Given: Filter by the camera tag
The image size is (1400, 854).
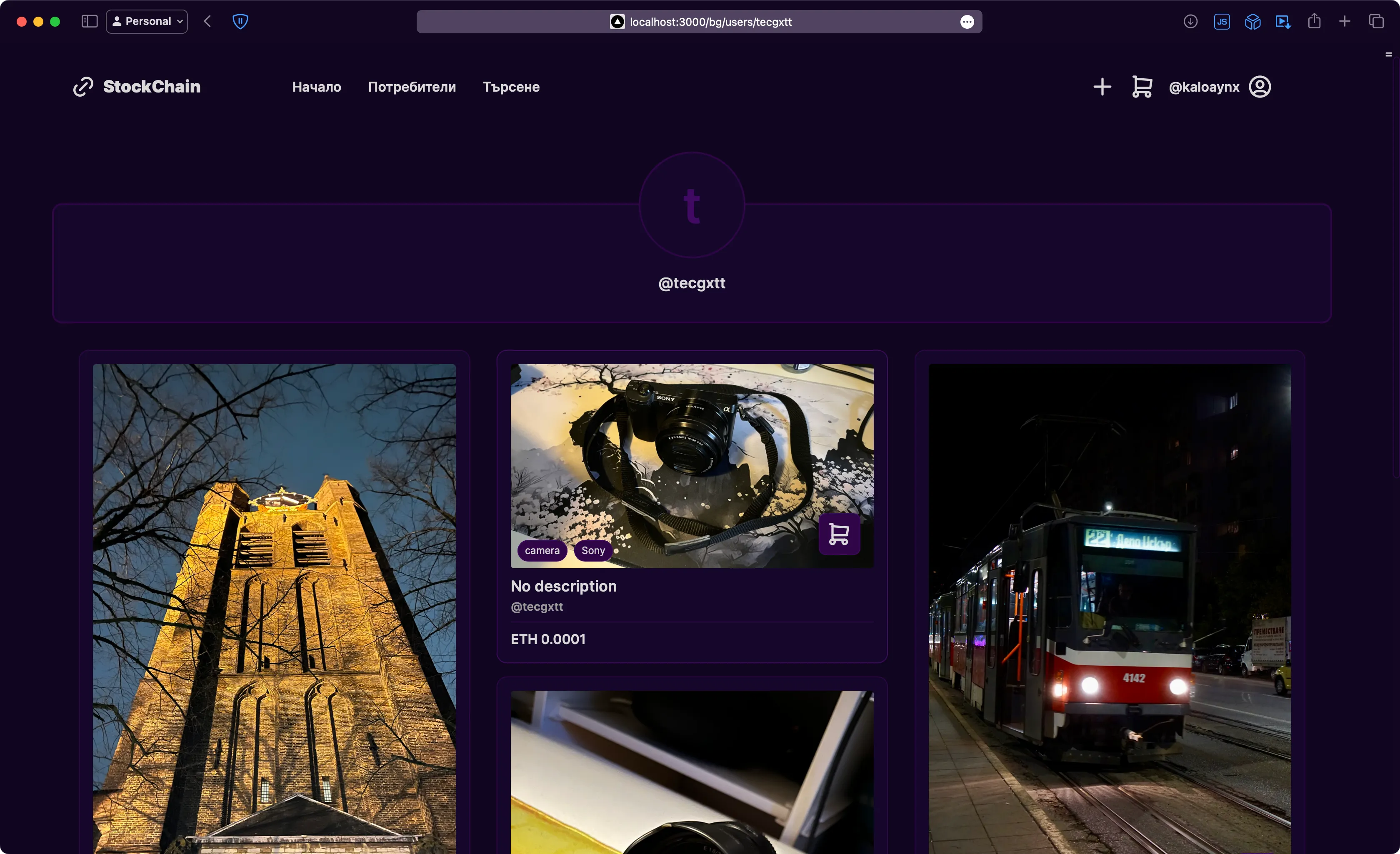Looking at the screenshot, I should pyautogui.click(x=542, y=551).
